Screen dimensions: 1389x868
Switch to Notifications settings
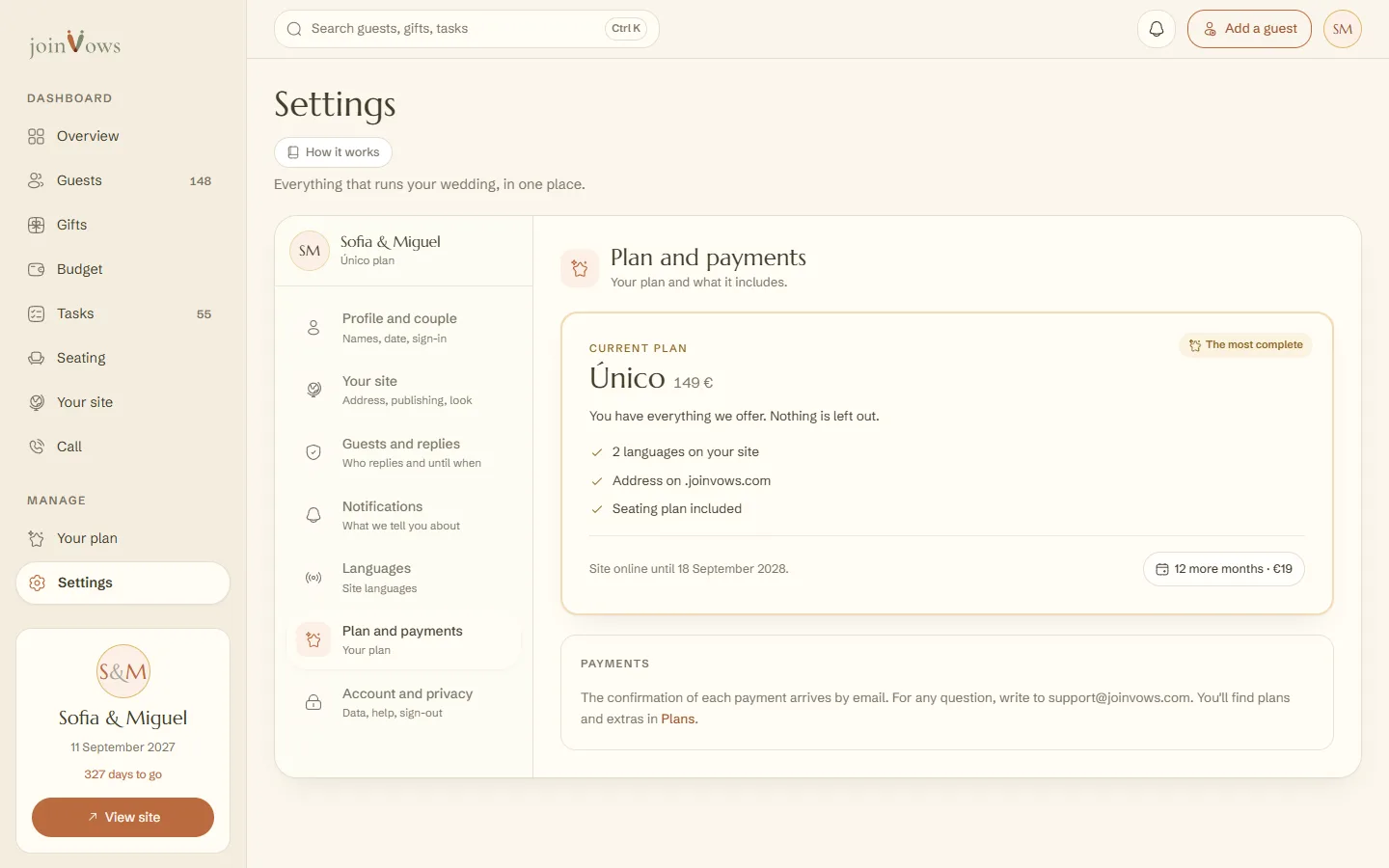click(404, 515)
